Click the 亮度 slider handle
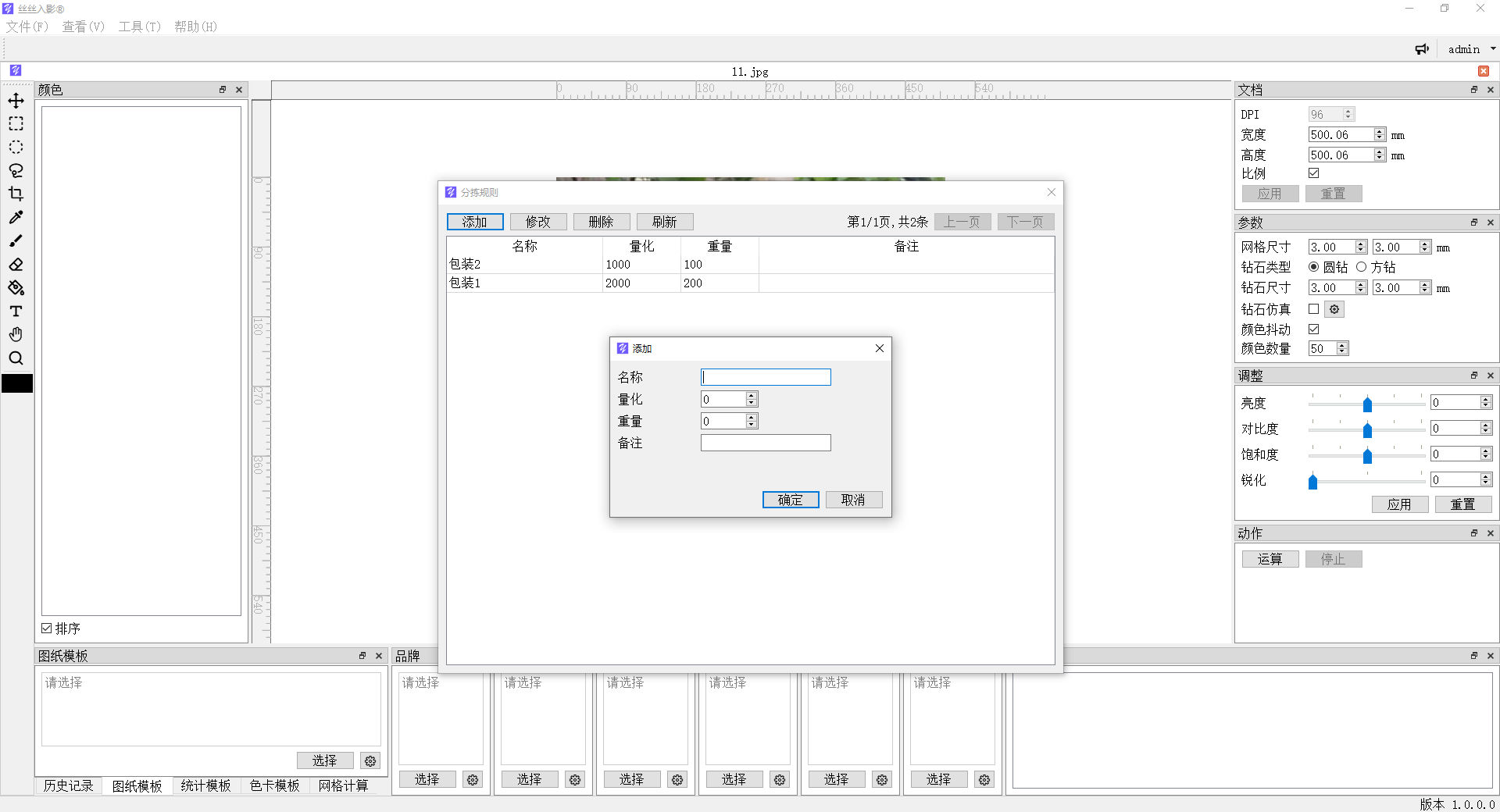The height and width of the screenshot is (812, 1500). click(x=1367, y=404)
